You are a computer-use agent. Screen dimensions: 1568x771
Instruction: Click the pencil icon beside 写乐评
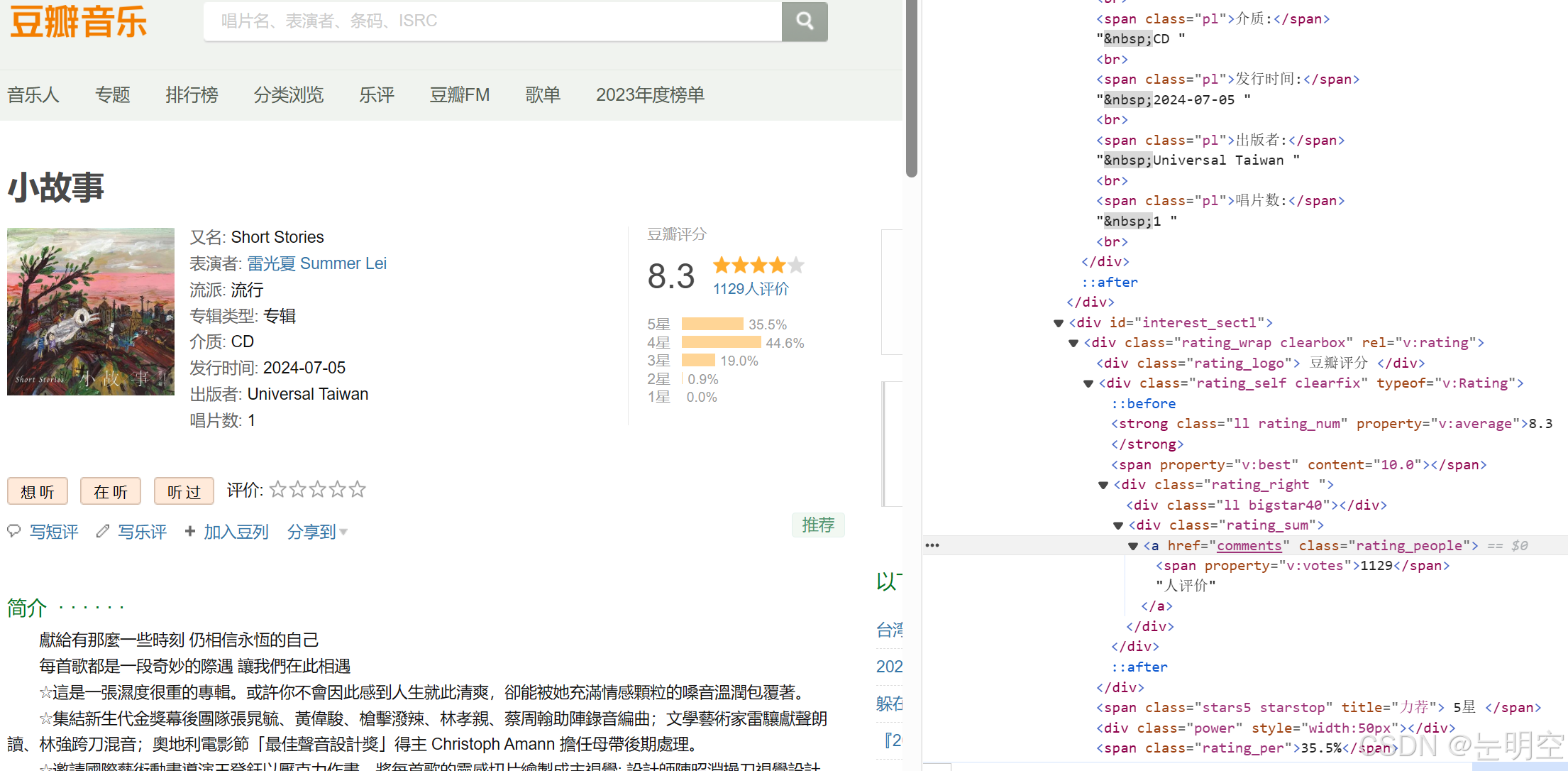103,531
